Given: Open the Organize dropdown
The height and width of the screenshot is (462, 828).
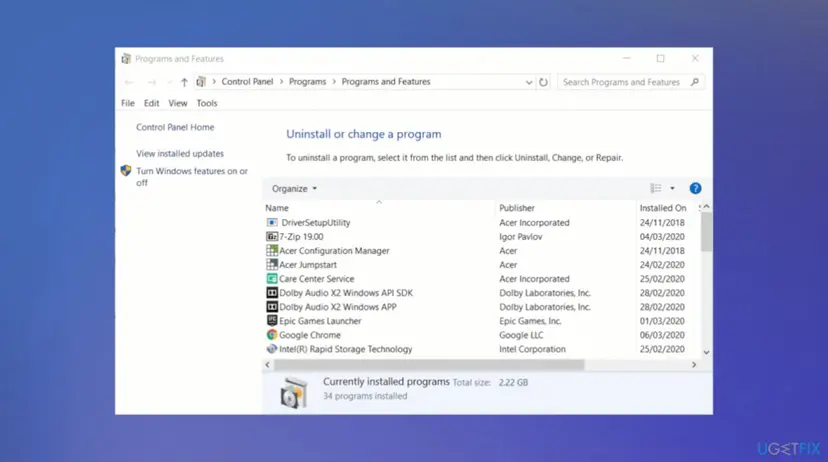Looking at the screenshot, I should pos(294,188).
